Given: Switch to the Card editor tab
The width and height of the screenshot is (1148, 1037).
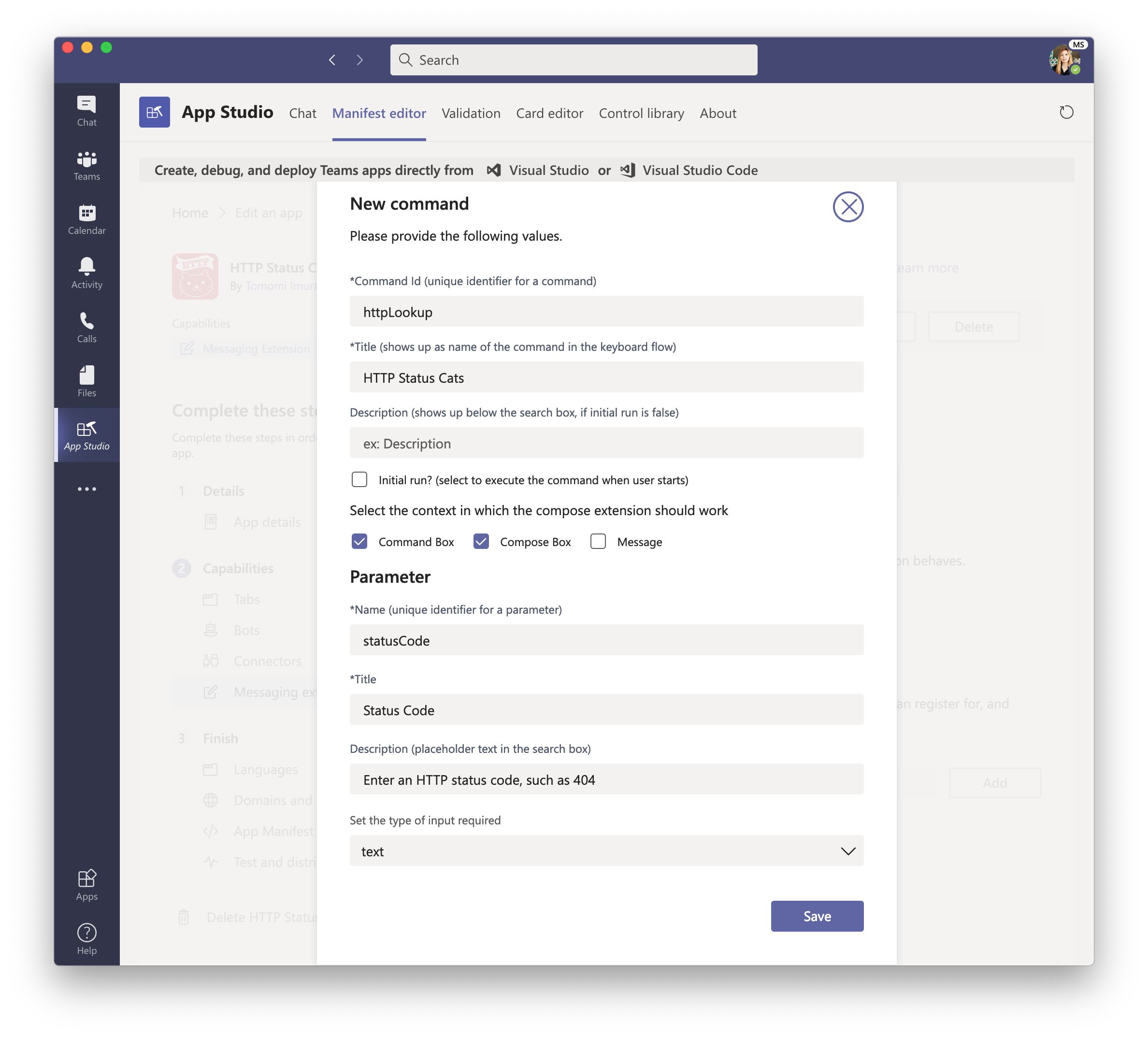Looking at the screenshot, I should pyautogui.click(x=549, y=114).
